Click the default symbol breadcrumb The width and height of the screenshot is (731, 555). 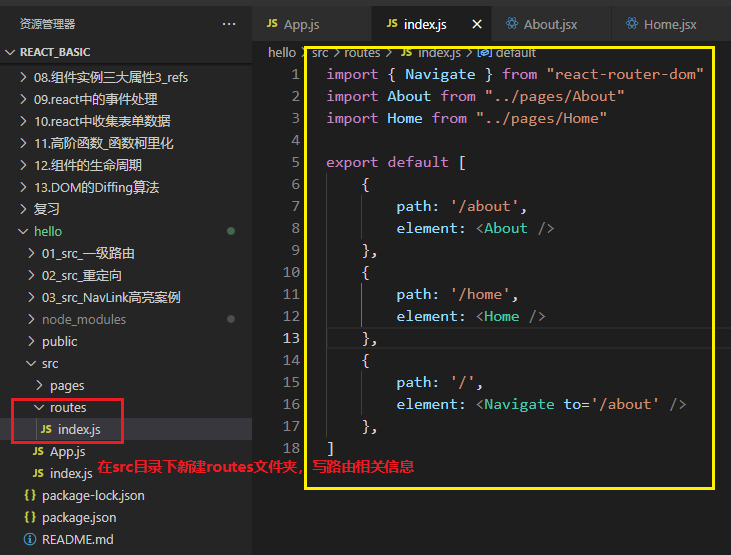click(x=516, y=53)
